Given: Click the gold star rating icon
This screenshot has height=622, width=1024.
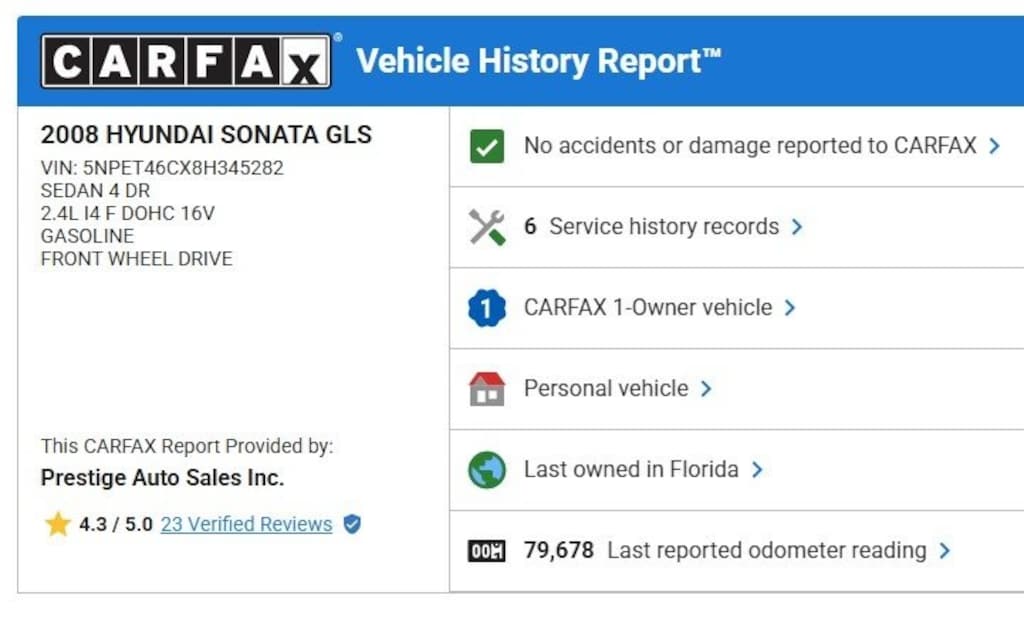Looking at the screenshot, I should 58,524.
